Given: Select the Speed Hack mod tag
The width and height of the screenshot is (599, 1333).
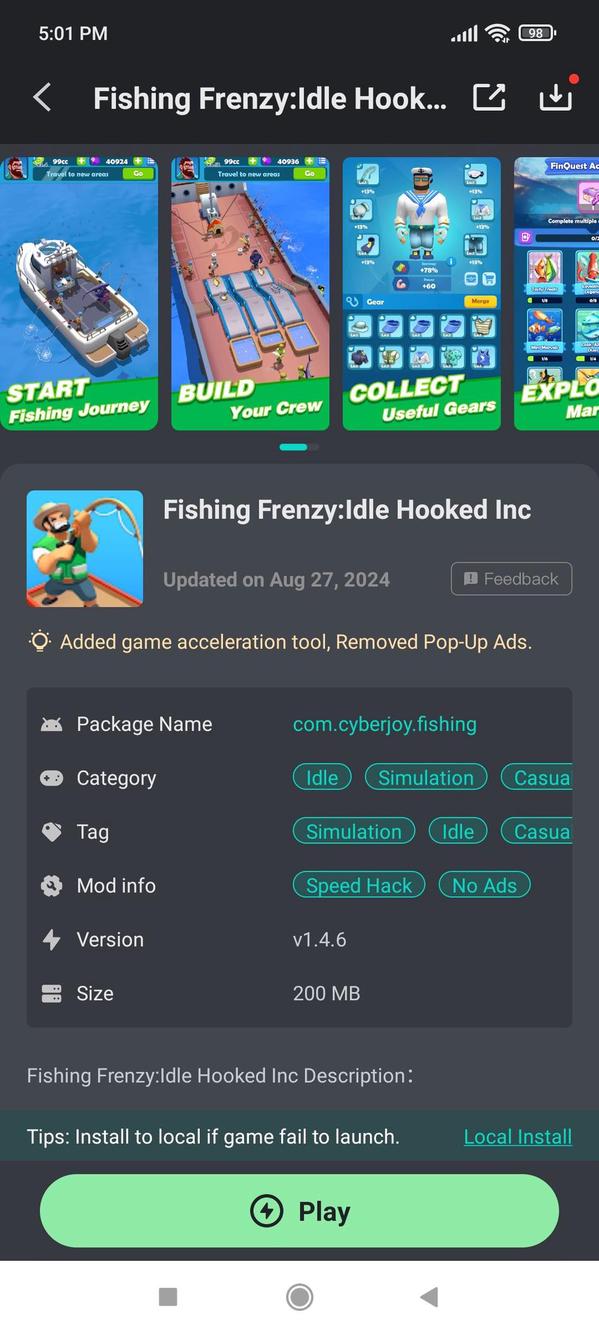Looking at the screenshot, I should (x=358, y=885).
